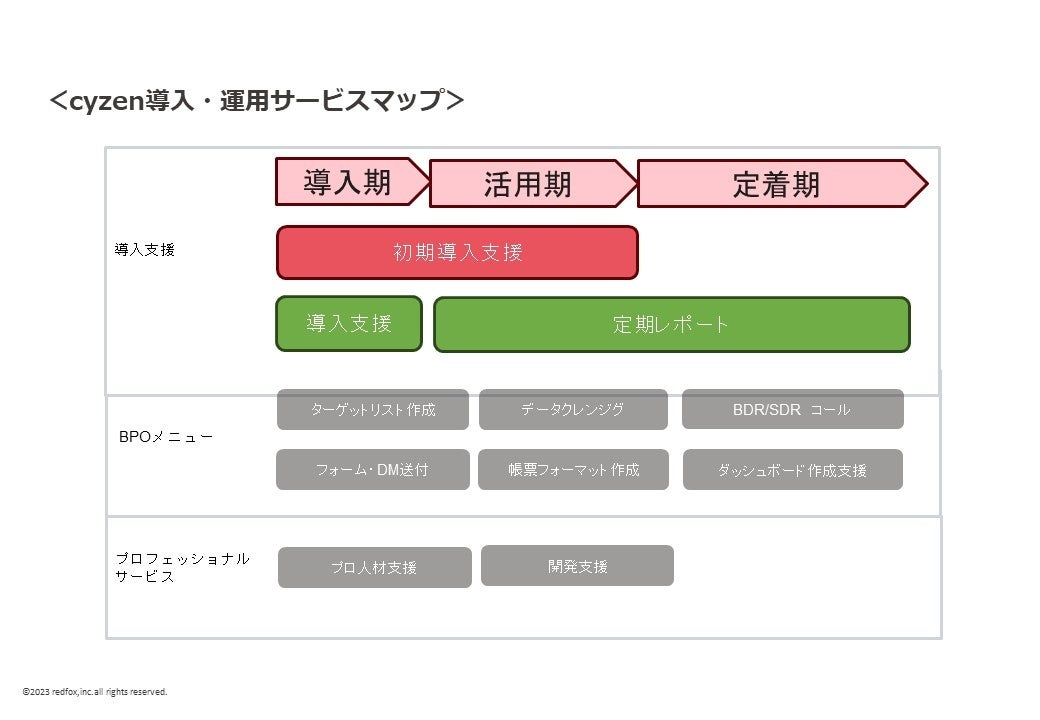1040x720 pixels.
Task: Click the green 導入支援 box
Action: point(349,323)
